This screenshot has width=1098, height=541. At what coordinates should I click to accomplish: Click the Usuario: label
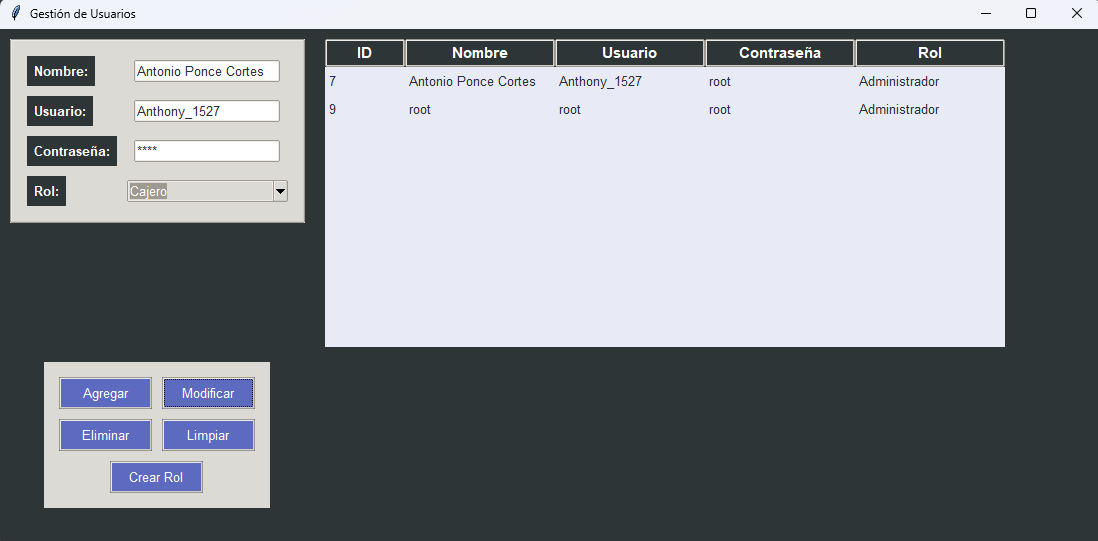pos(60,111)
